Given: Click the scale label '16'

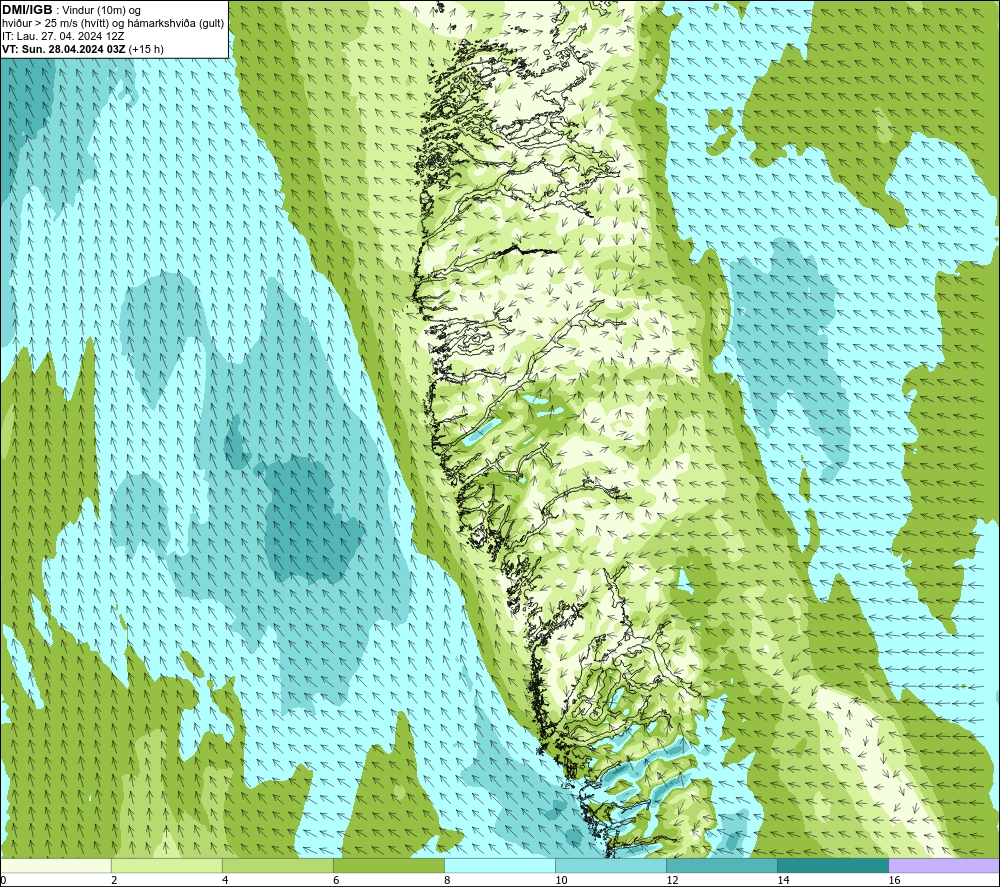Looking at the screenshot, I should coord(894,880).
